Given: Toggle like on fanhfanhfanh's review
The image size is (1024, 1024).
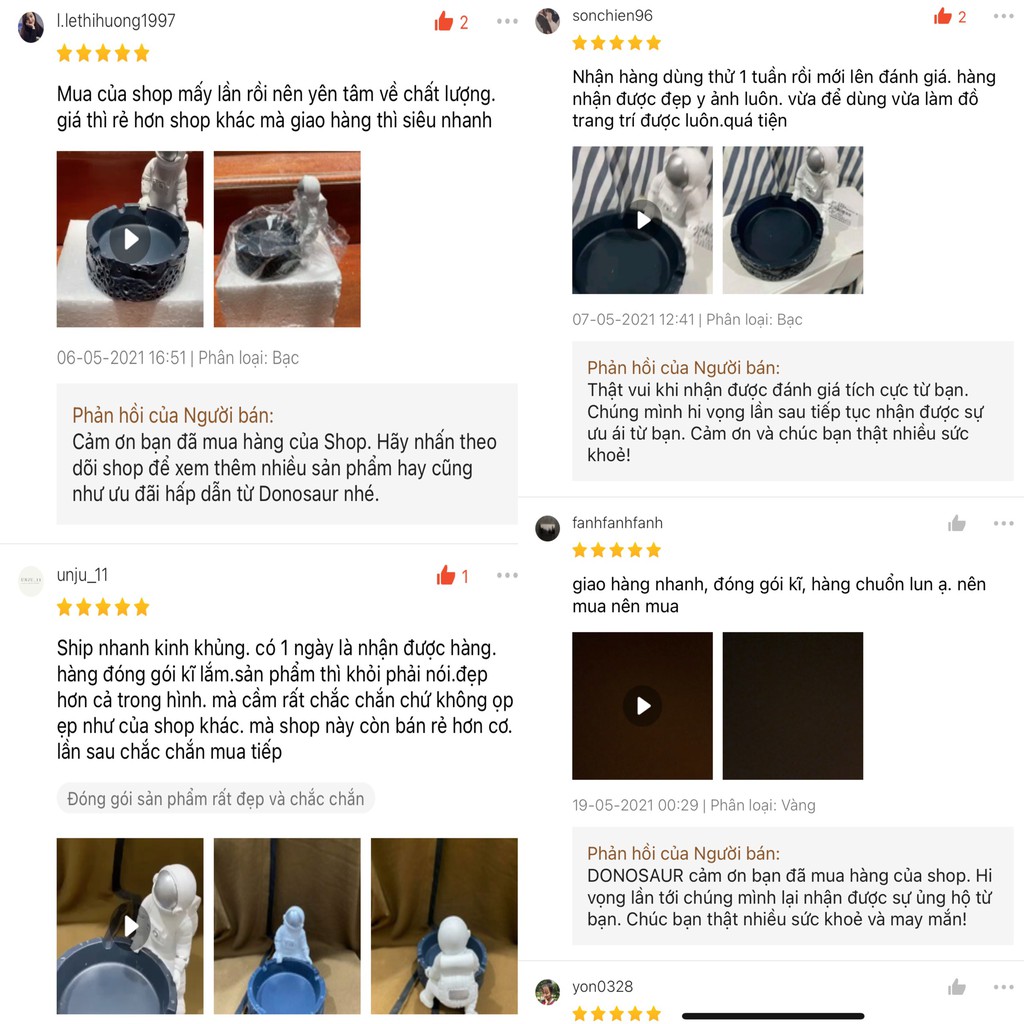Looking at the screenshot, I should tap(957, 523).
